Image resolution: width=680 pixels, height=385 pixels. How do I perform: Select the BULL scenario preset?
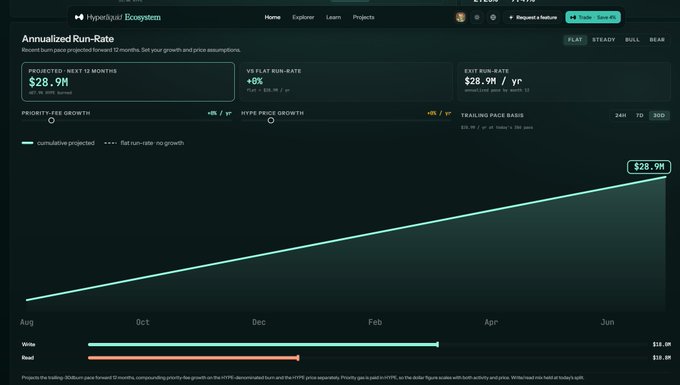632,40
